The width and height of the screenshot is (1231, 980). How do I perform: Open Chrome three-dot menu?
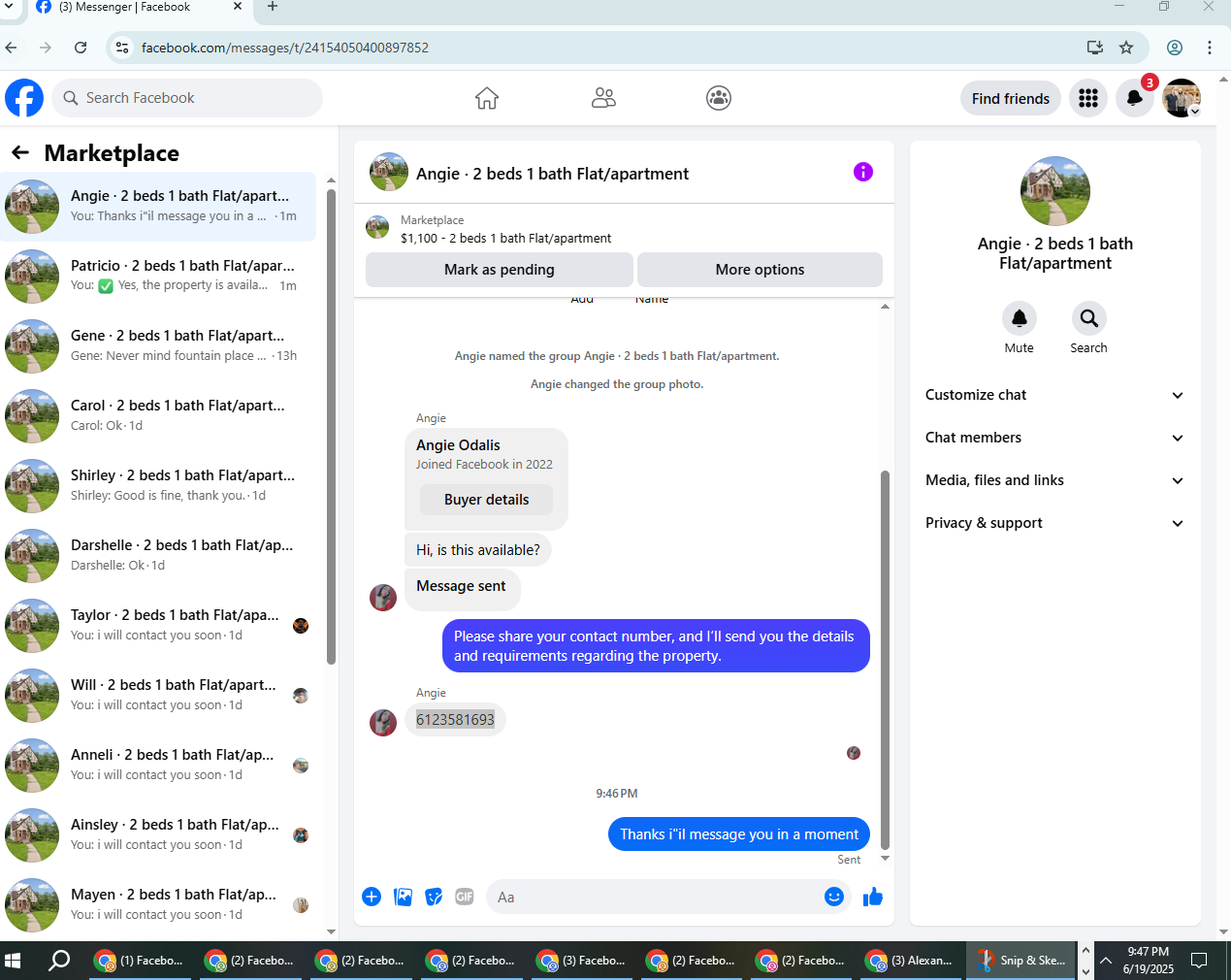[x=1210, y=48]
